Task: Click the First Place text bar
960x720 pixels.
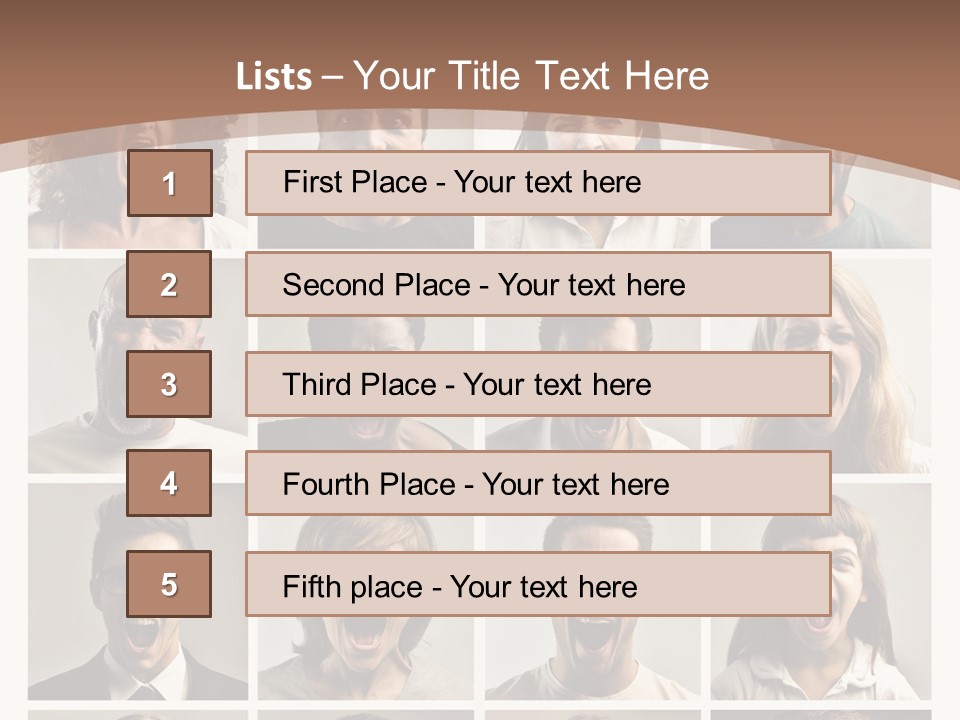Action: pos(538,183)
